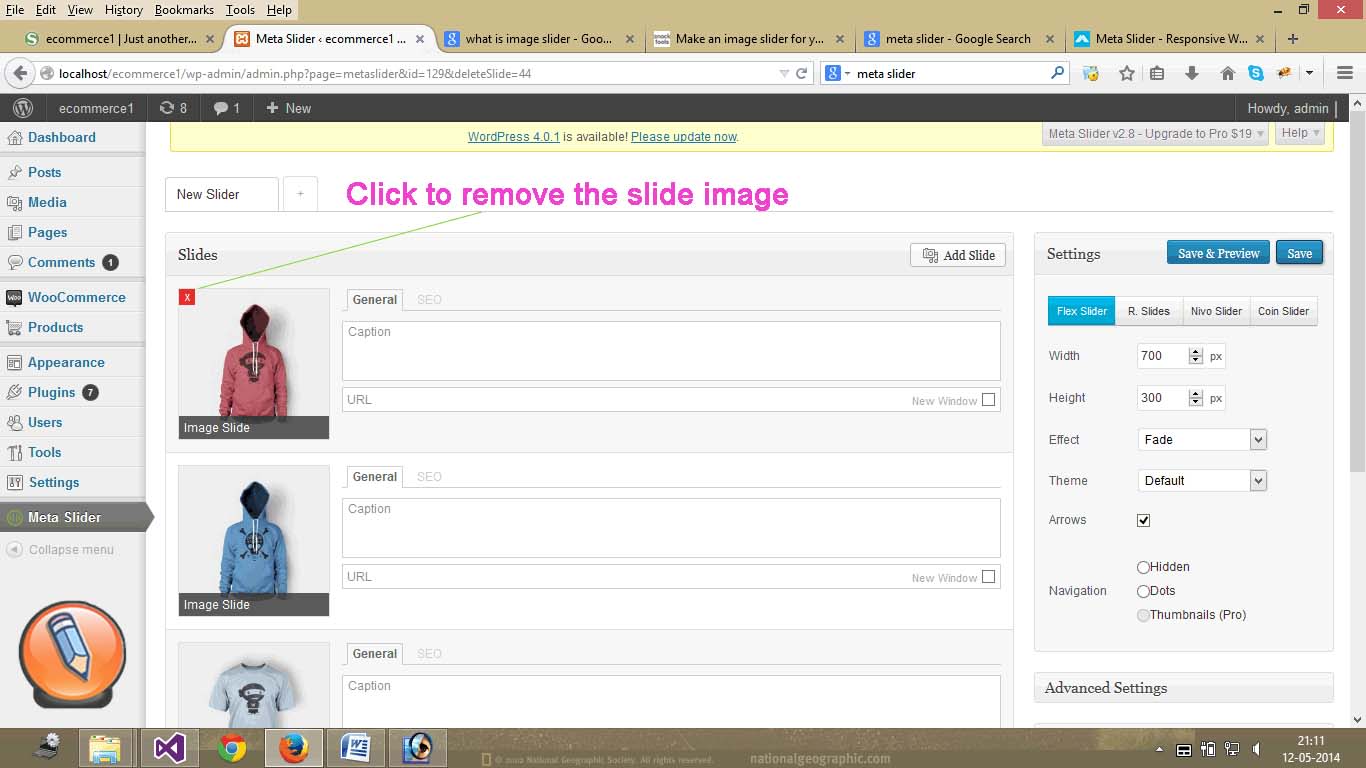Click the updates icon showing 8
Viewport: 1366px width, 768px height.
(x=173, y=108)
